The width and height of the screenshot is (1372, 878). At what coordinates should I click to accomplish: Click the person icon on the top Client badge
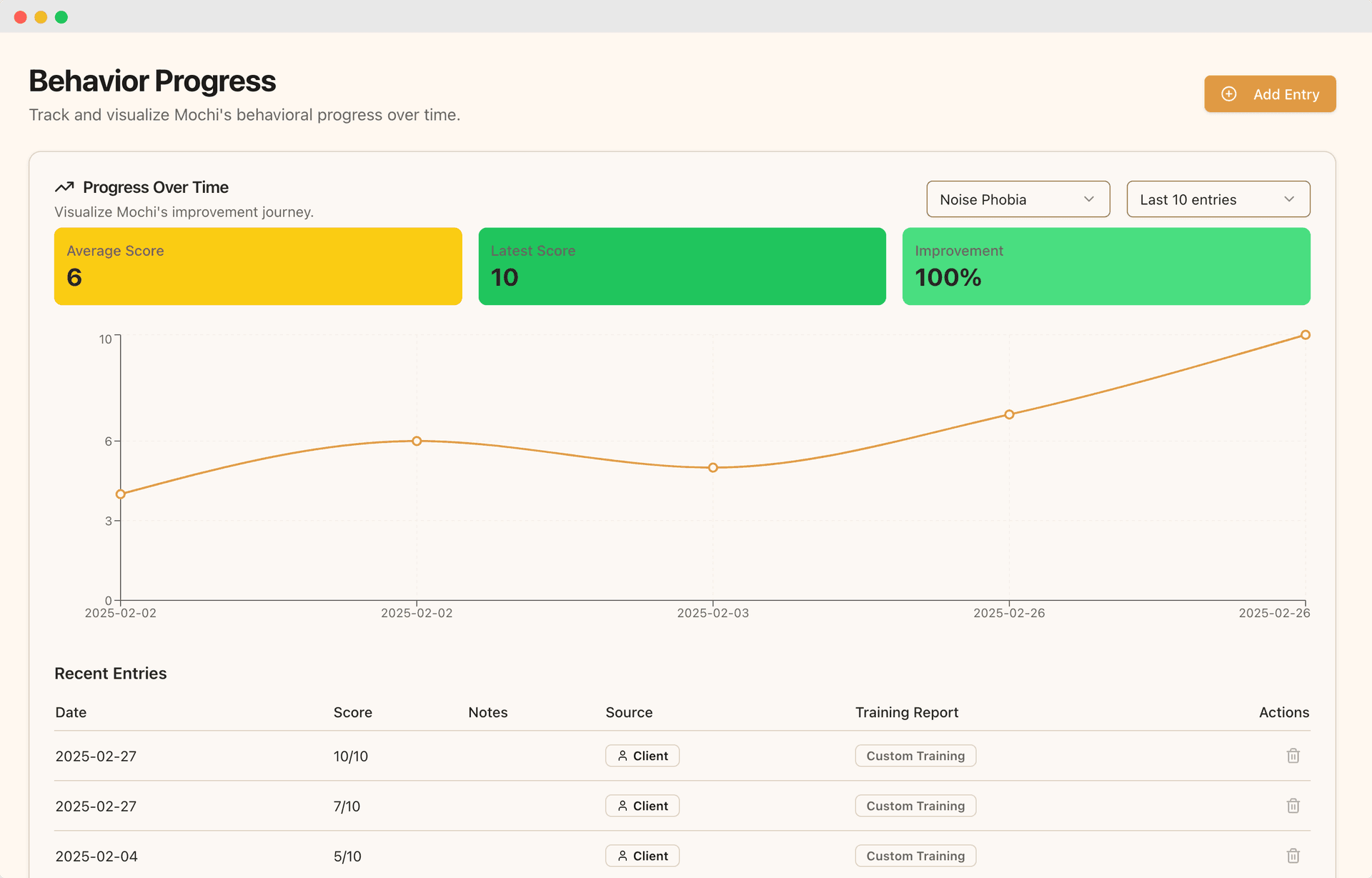pos(622,755)
